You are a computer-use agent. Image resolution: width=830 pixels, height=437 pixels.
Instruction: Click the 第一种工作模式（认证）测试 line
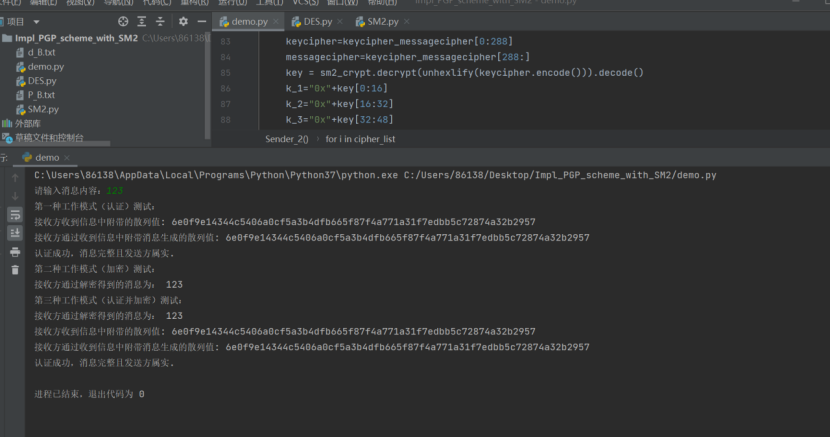tap(95, 206)
